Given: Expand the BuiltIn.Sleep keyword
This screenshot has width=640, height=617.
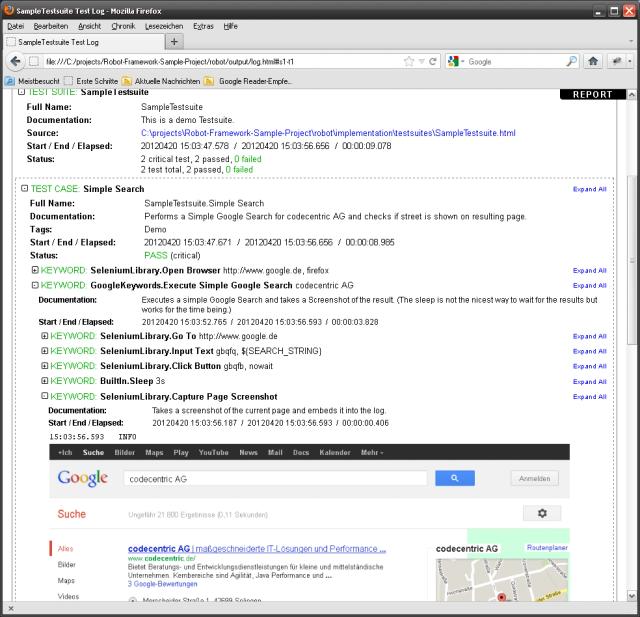Looking at the screenshot, I should coord(45,381).
